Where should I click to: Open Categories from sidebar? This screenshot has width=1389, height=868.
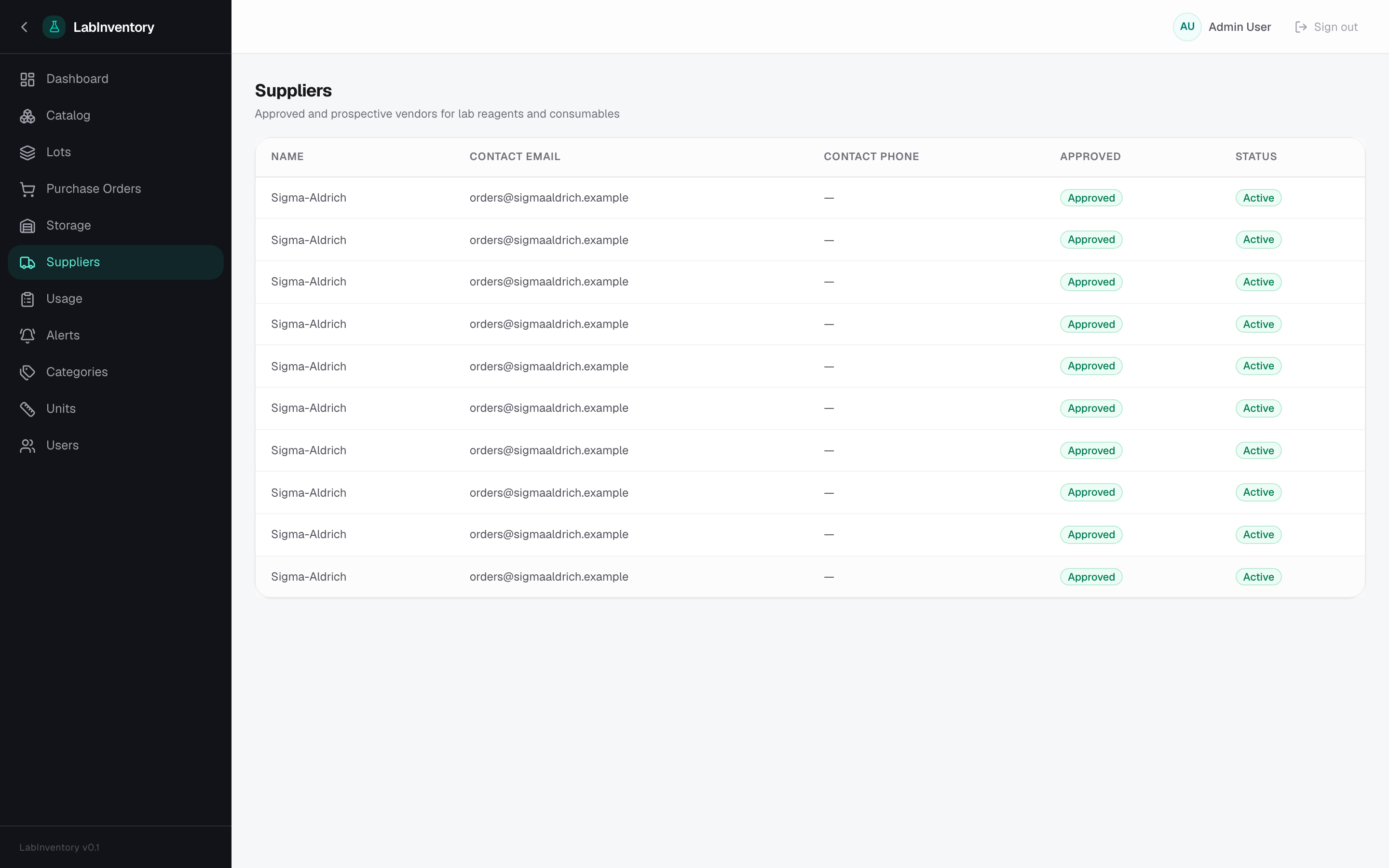[115, 373]
